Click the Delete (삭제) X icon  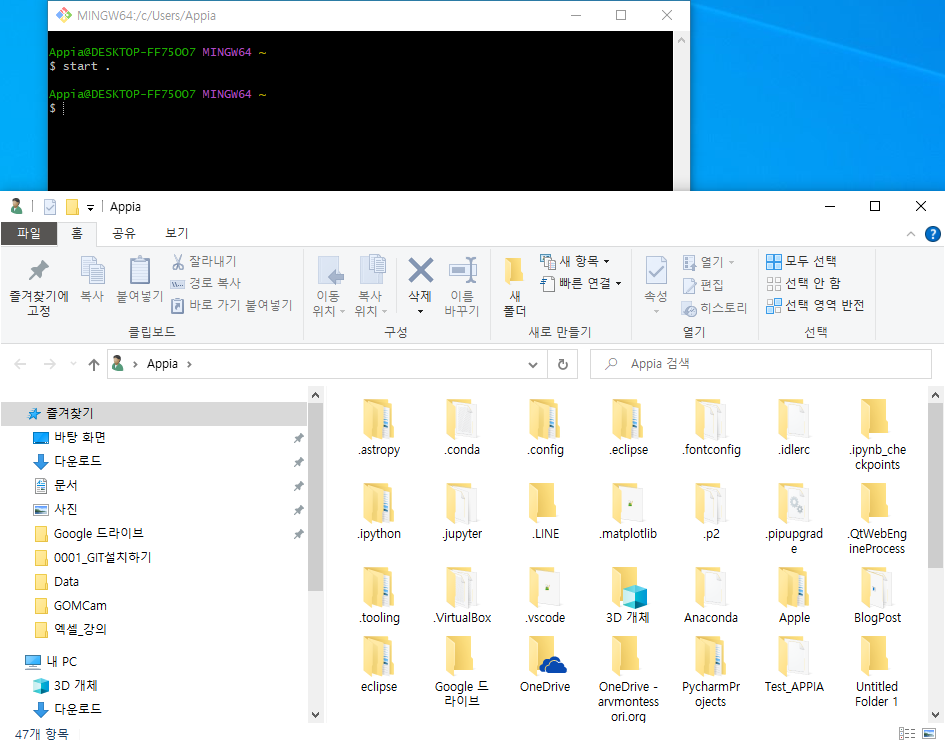pyautogui.click(x=420, y=270)
